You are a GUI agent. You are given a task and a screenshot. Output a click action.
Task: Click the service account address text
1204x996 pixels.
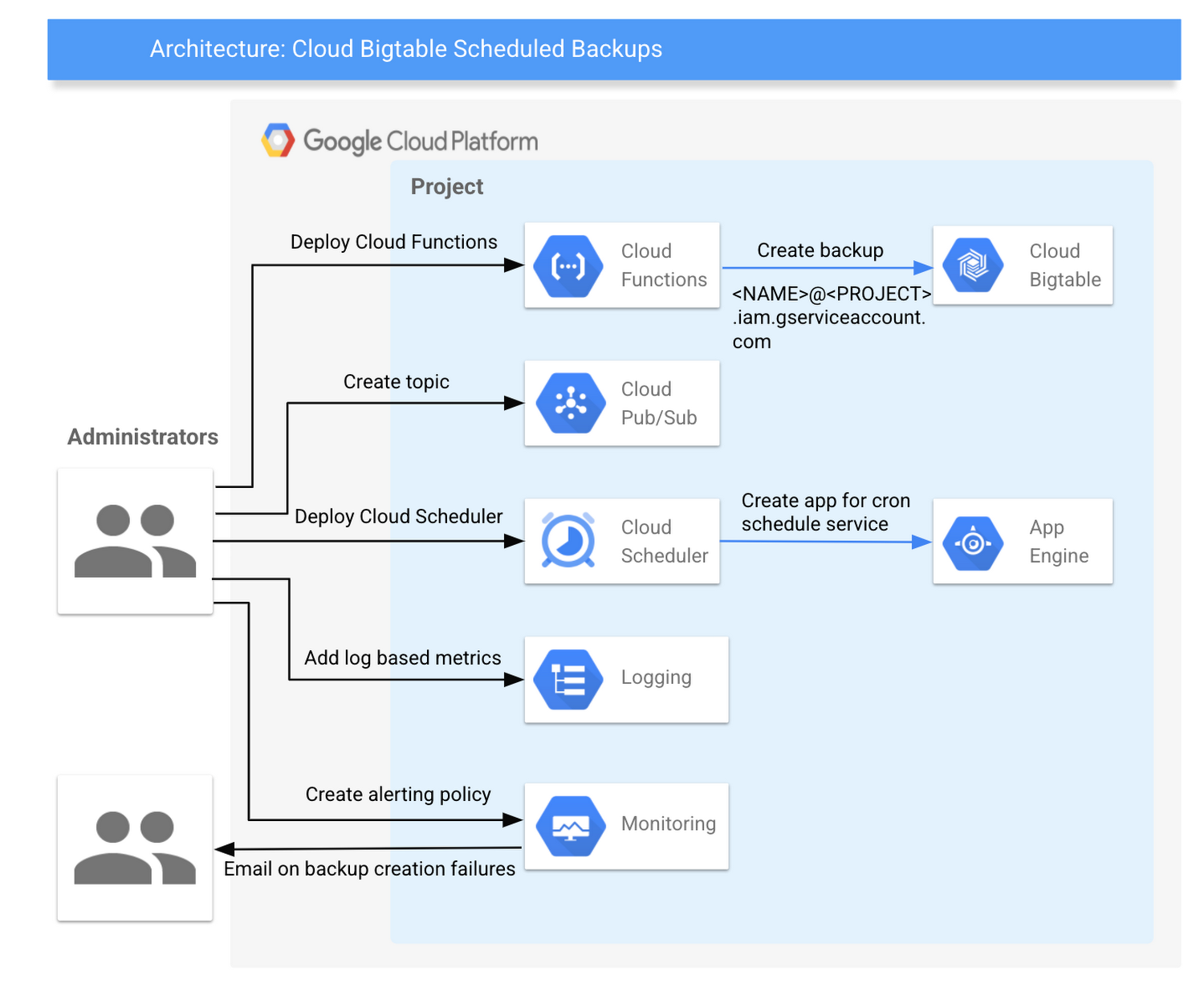coord(832,317)
